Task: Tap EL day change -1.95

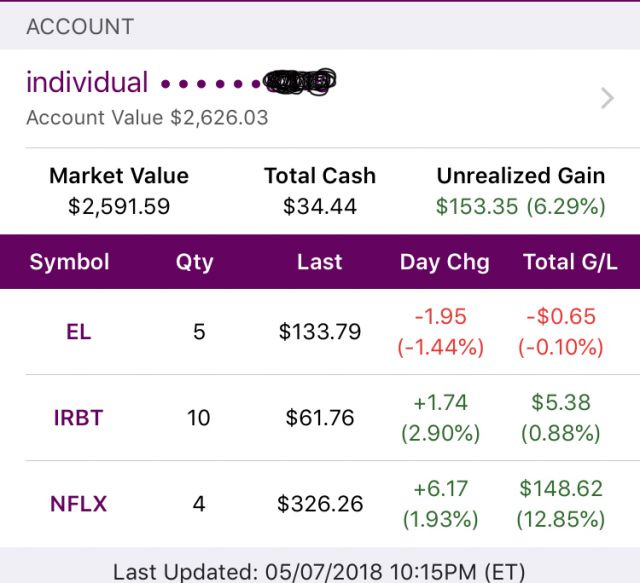Action: pos(441,316)
